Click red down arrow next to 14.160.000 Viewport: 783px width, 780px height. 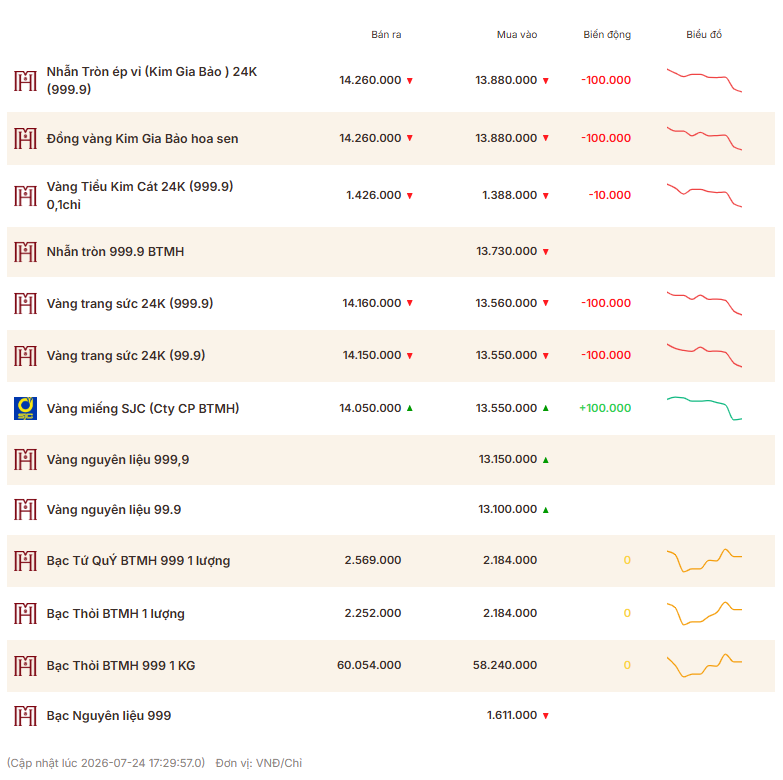point(409,303)
